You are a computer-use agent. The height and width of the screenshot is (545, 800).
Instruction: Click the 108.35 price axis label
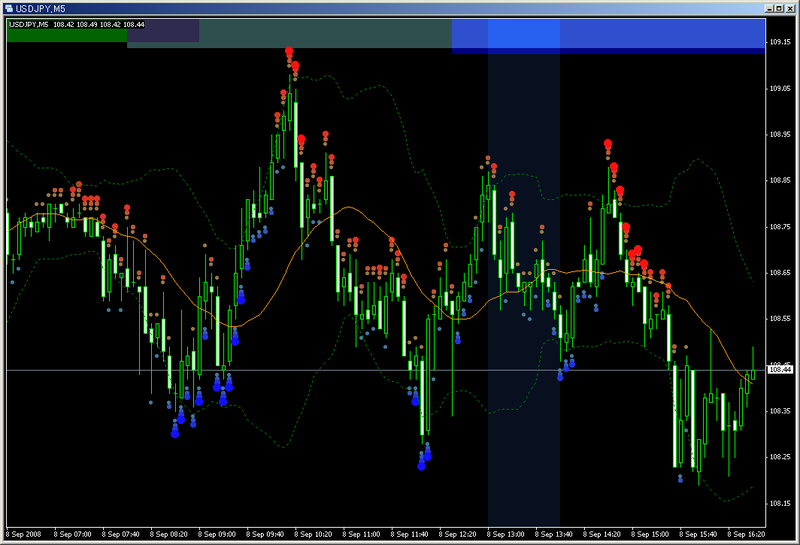780,411
